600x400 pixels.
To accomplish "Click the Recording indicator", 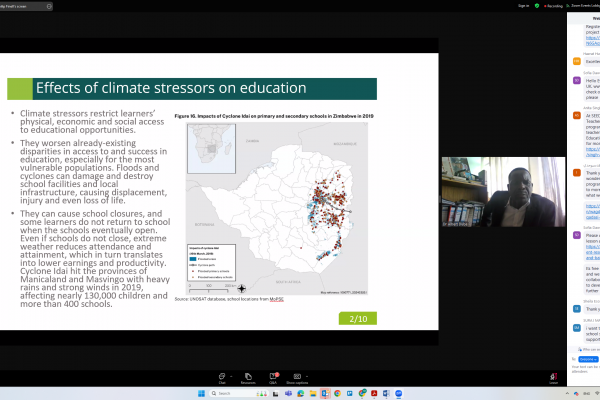I will (553, 5).
